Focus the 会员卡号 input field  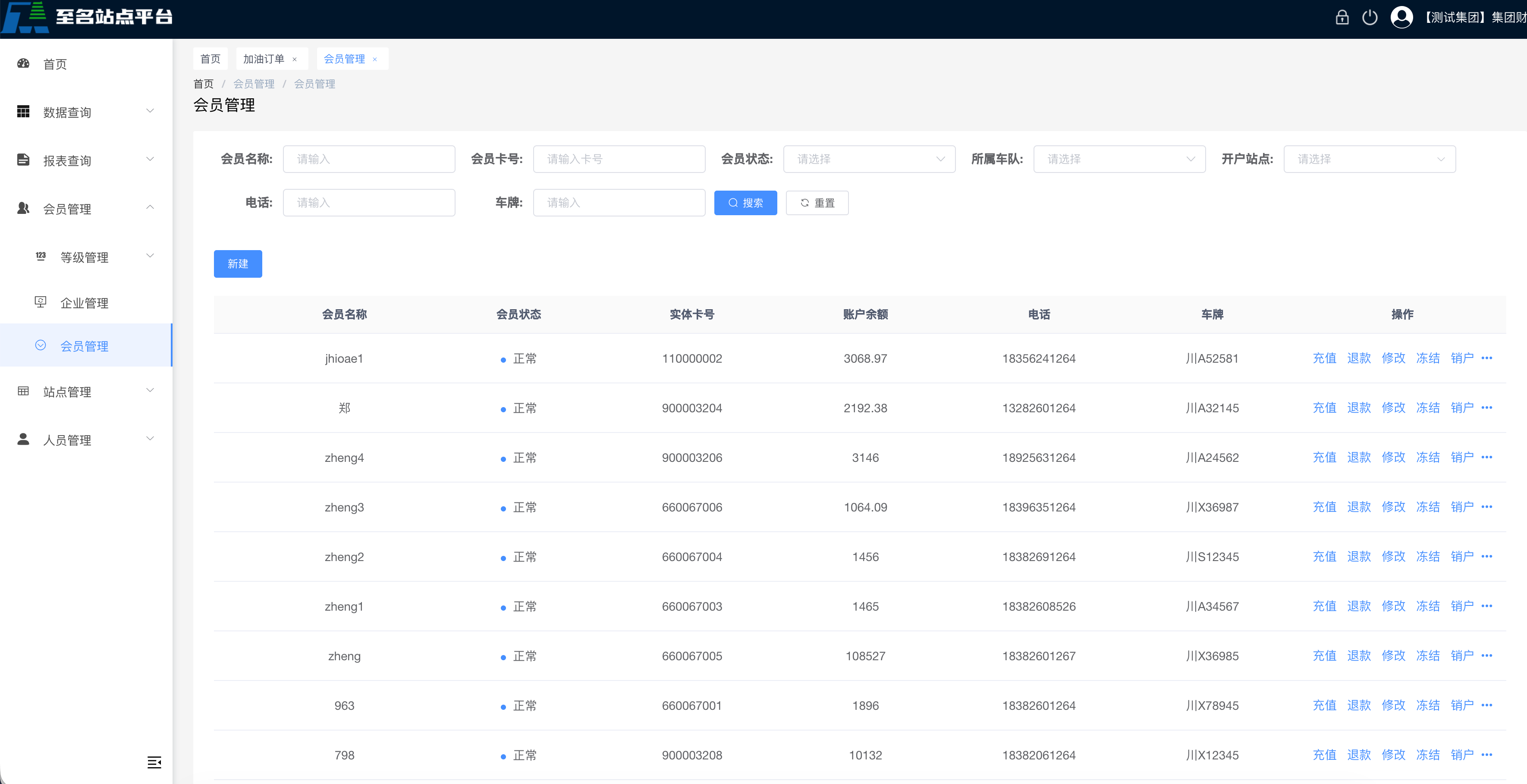coord(619,159)
